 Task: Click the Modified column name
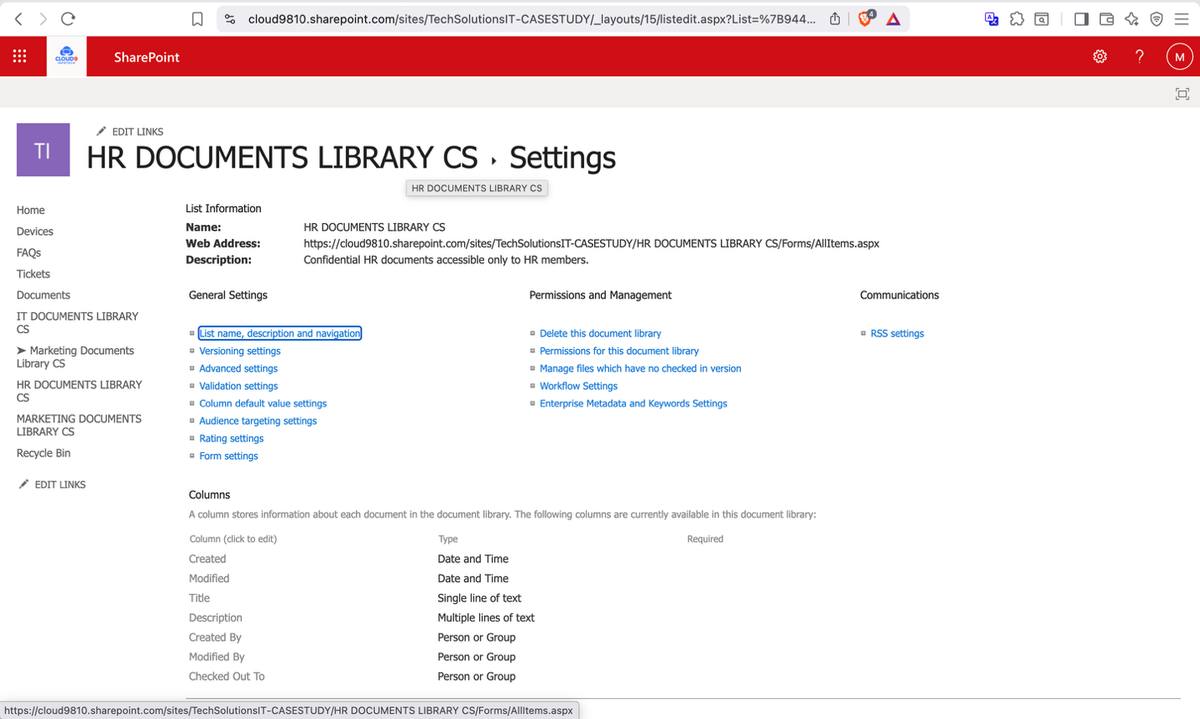(209, 578)
